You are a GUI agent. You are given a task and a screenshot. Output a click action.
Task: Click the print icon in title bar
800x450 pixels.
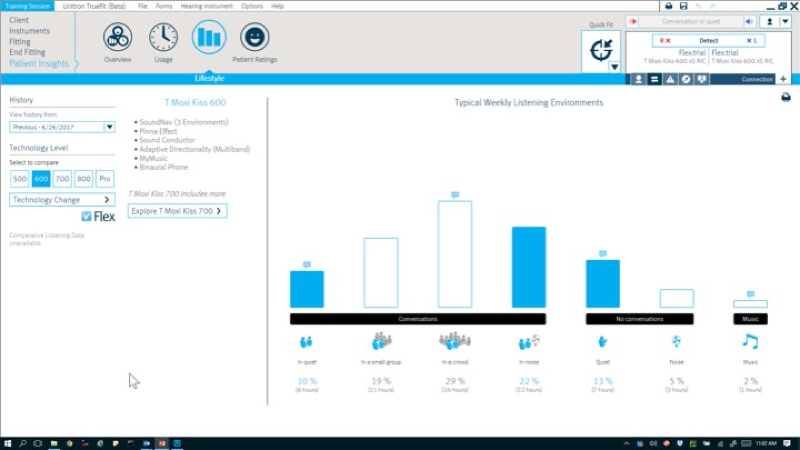pos(668,6)
